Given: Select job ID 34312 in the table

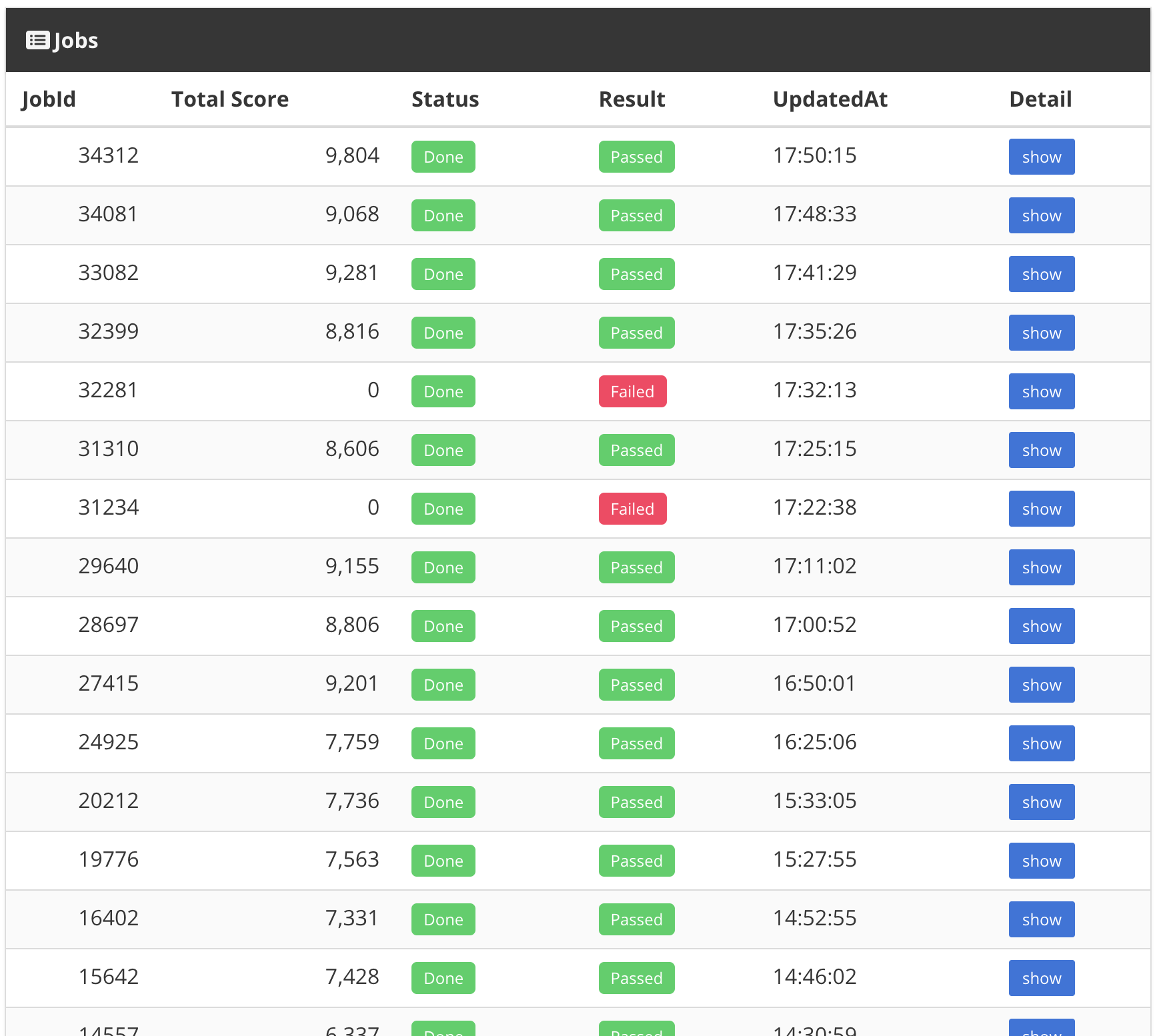Looking at the screenshot, I should (109, 155).
